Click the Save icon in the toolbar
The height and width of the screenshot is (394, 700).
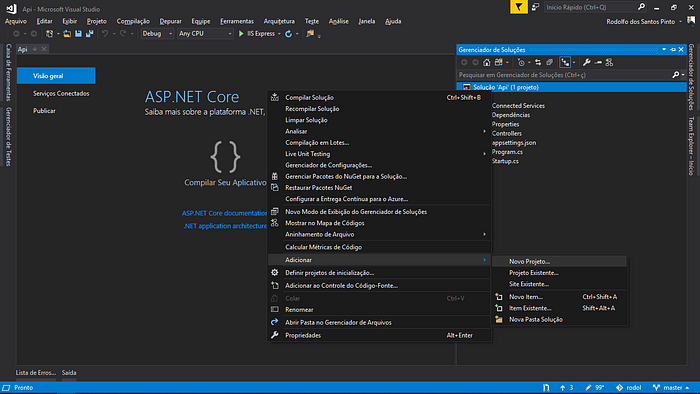coord(78,33)
